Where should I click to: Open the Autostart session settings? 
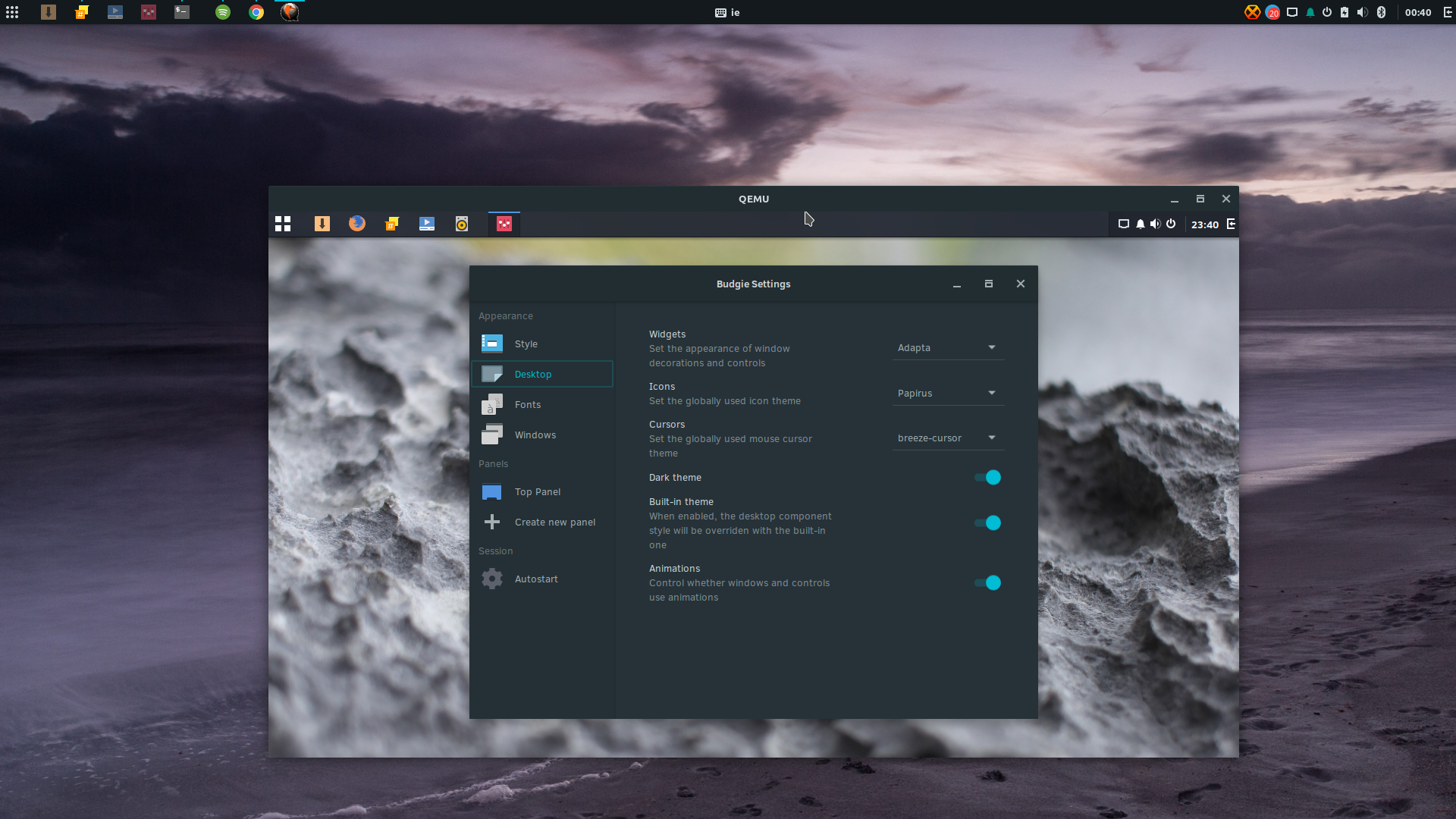point(542,579)
